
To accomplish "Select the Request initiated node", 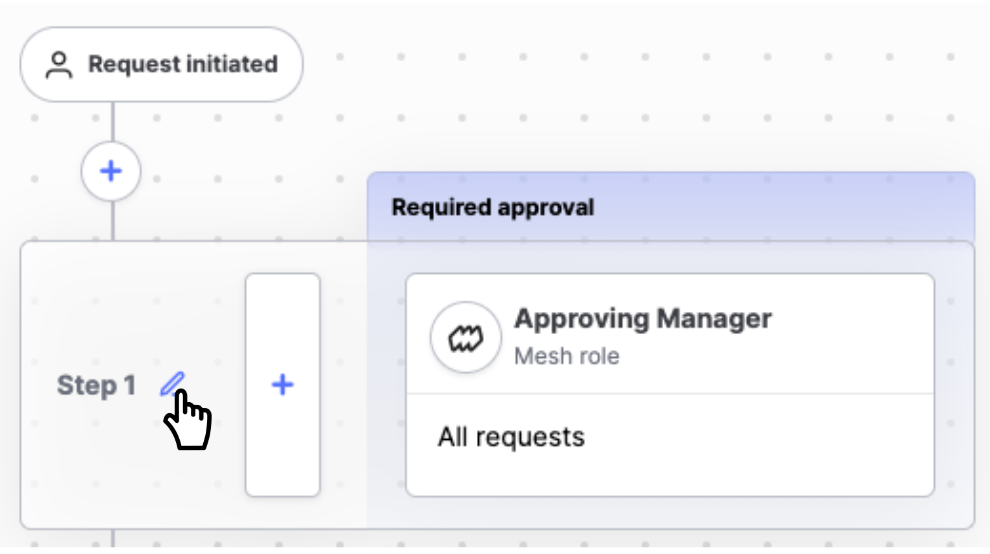I will [x=162, y=64].
